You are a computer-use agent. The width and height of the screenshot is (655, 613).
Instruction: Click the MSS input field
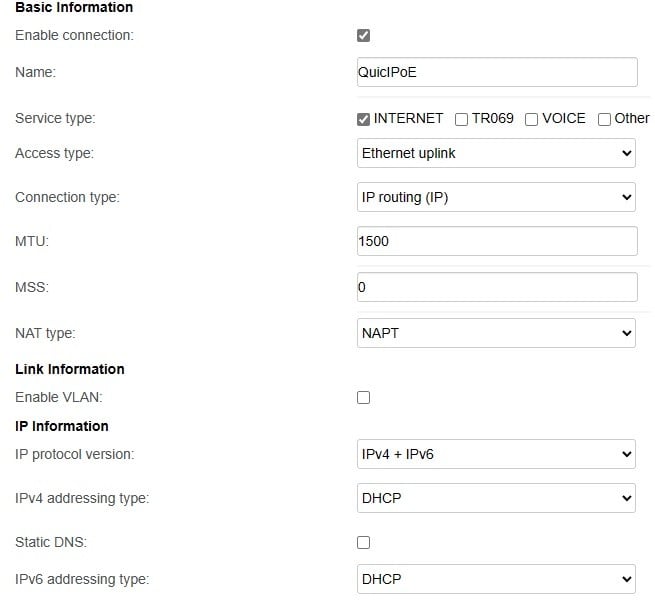(x=497, y=287)
